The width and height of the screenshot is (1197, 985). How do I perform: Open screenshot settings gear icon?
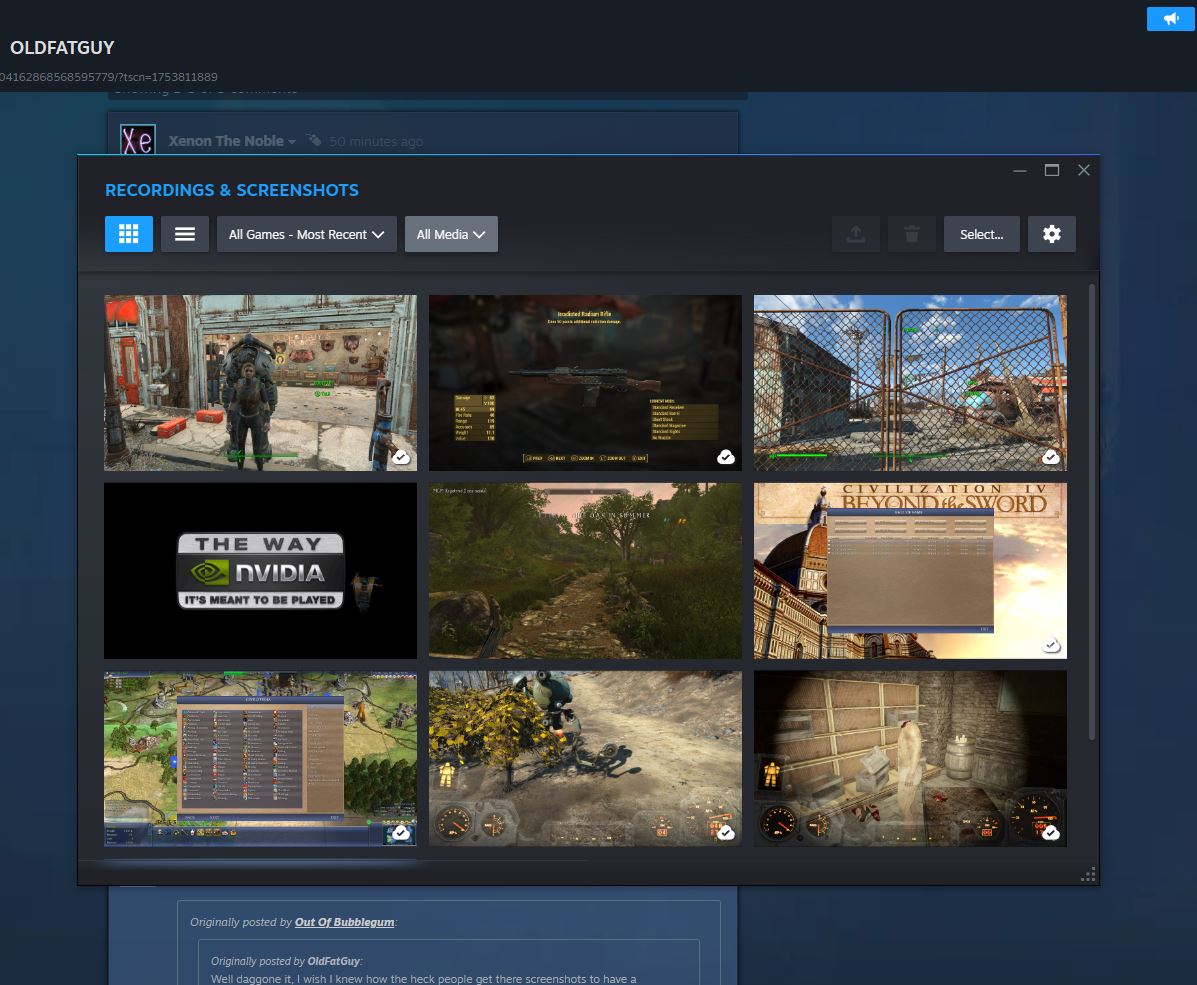[x=1051, y=234]
